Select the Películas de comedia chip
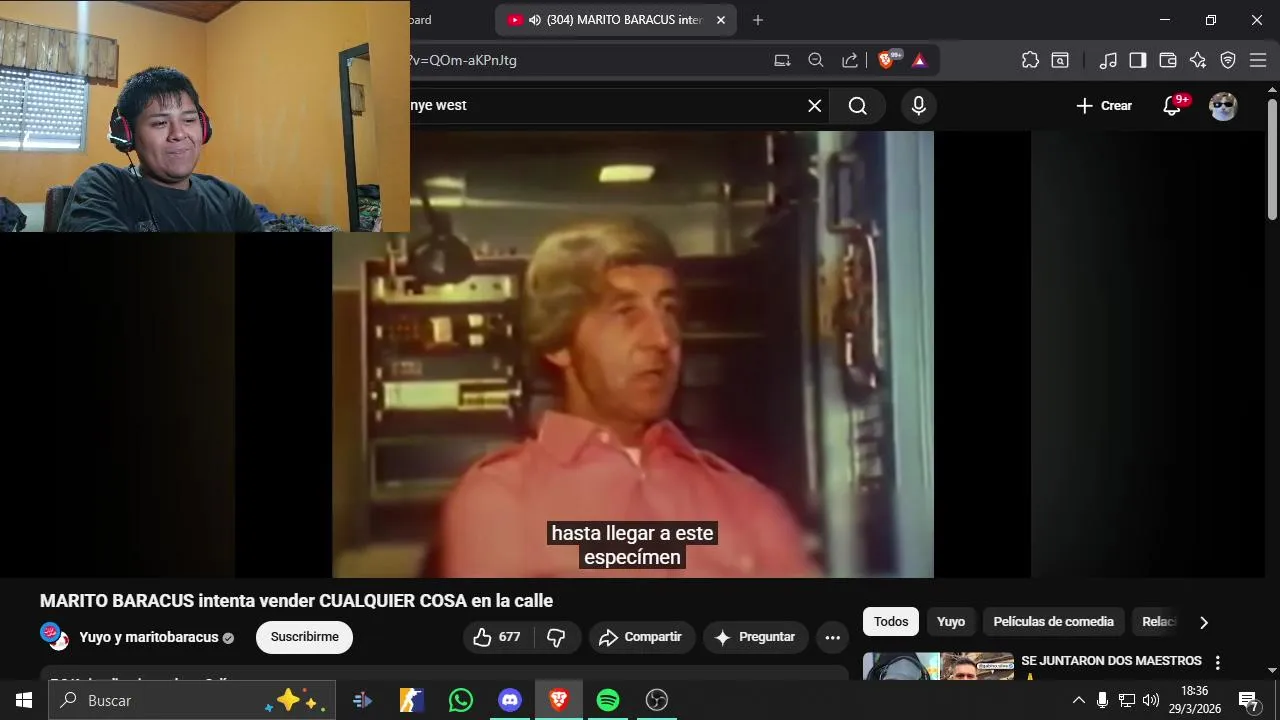Screen dimensions: 1280x720 (x=1053, y=622)
